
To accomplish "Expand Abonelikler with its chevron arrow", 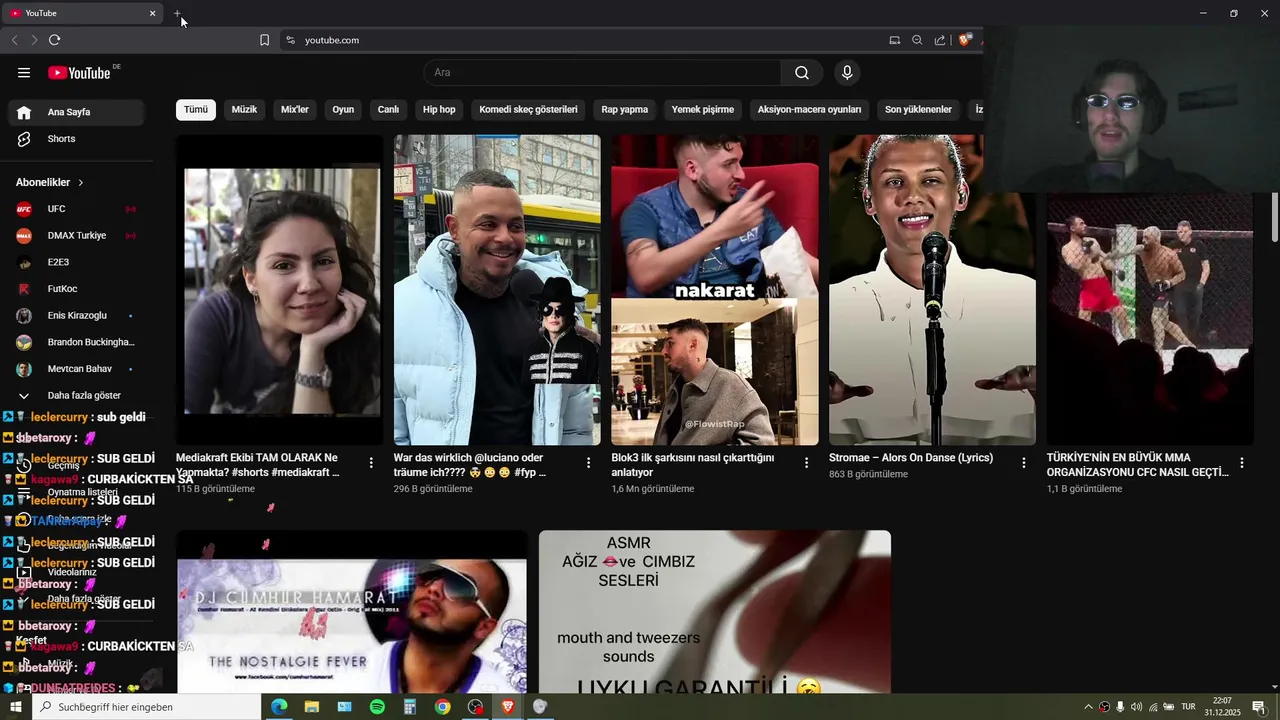I will coord(81,183).
